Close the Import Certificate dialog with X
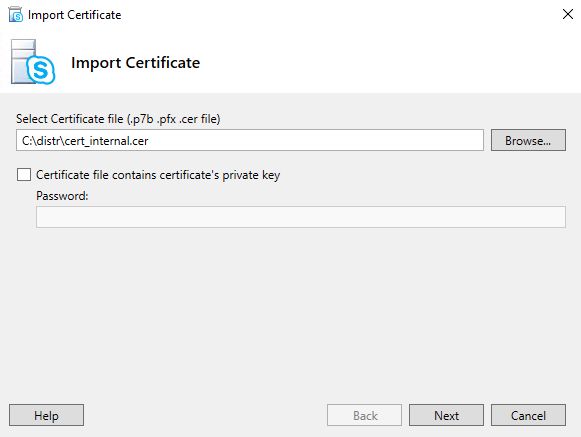581x437 pixels. coord(568,14)
